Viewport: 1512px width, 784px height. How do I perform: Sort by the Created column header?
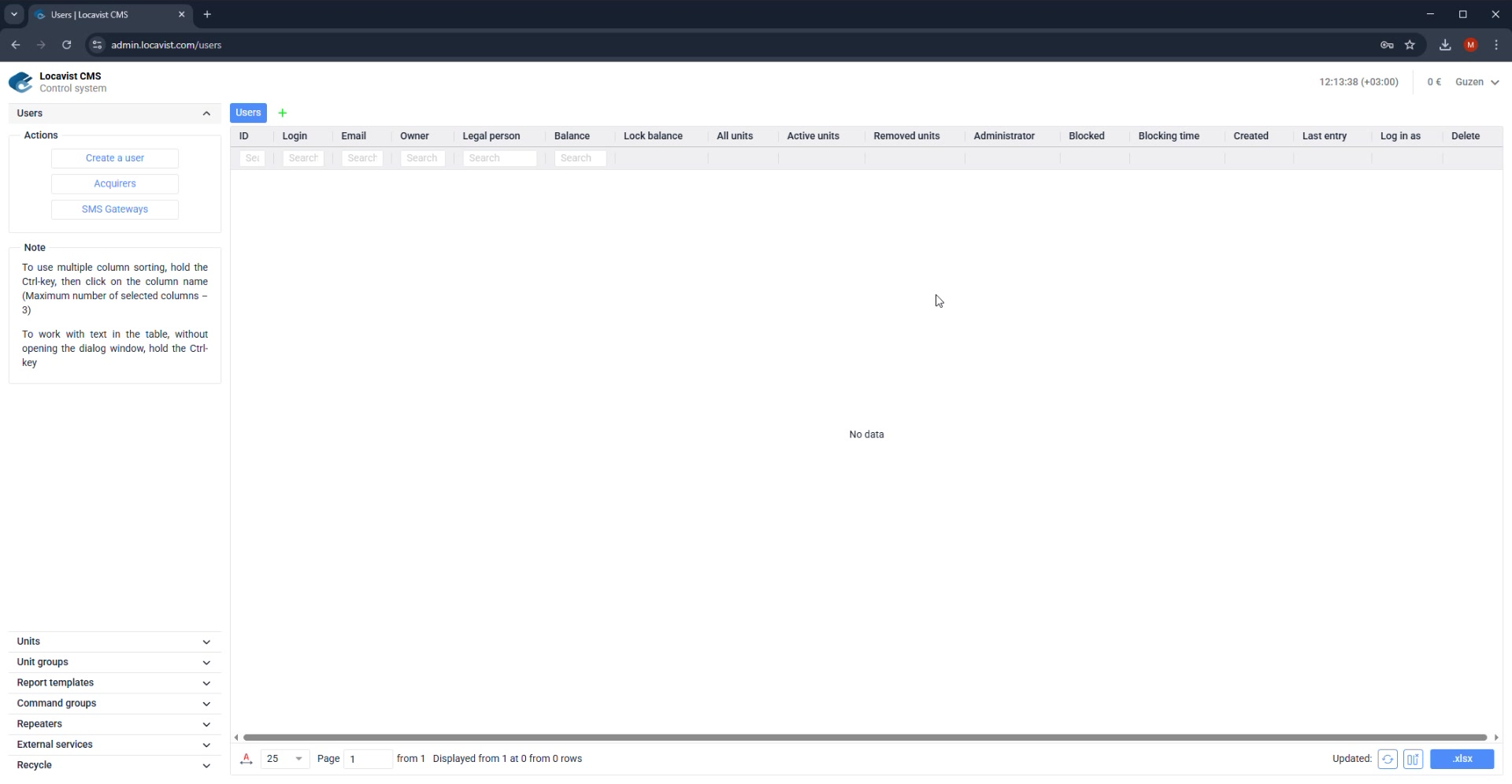click(1251, 136)
